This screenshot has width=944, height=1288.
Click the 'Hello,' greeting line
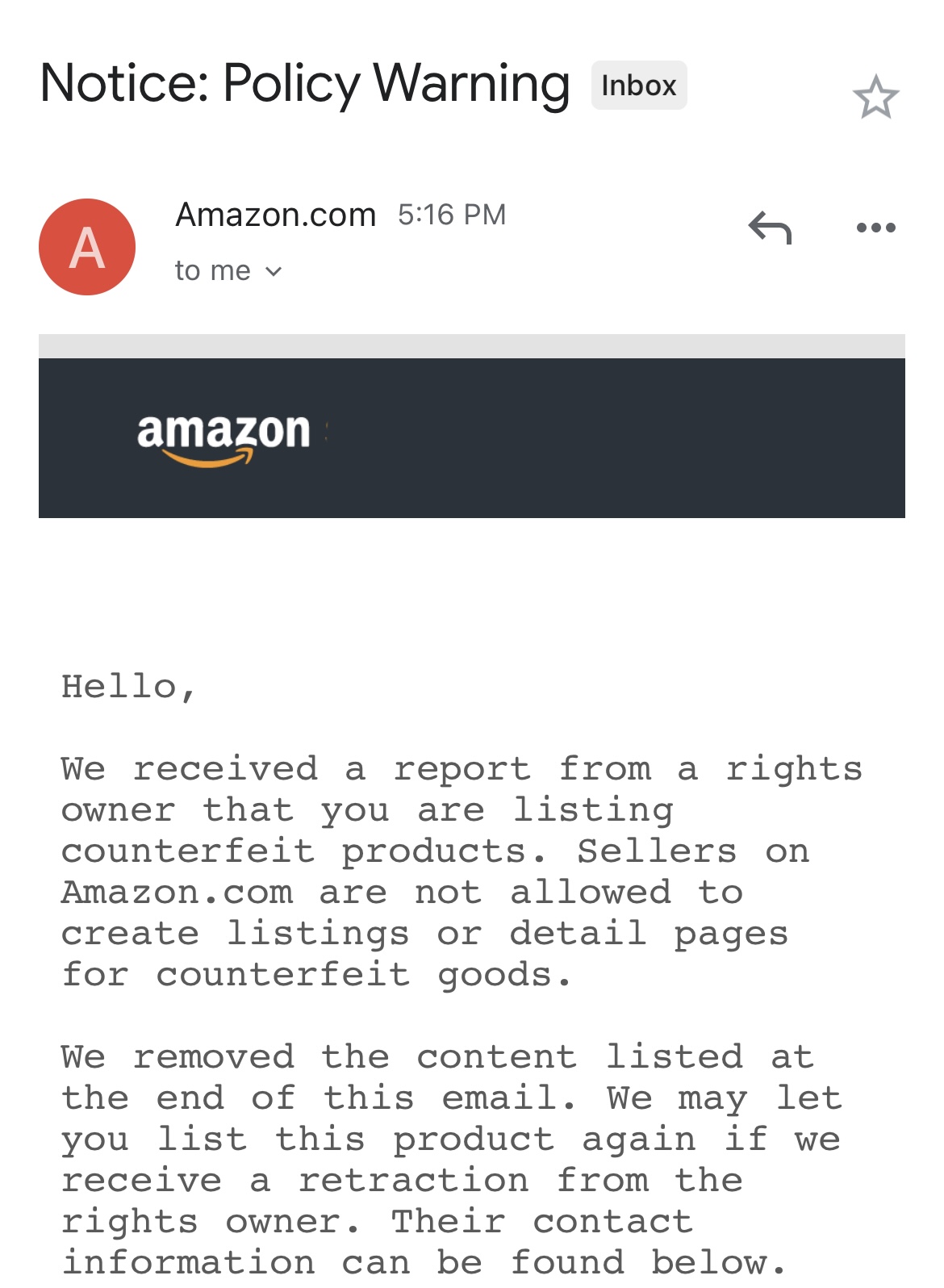(129, 688)
